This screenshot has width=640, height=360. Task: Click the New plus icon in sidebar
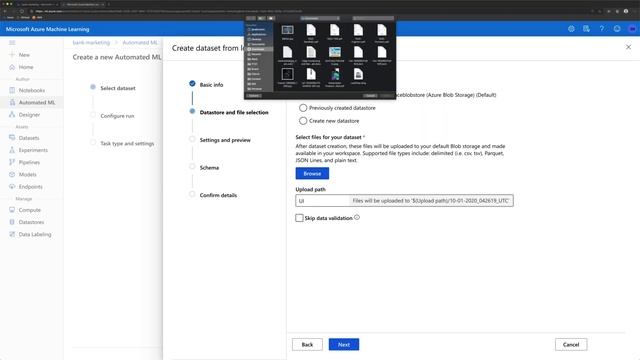12,55
